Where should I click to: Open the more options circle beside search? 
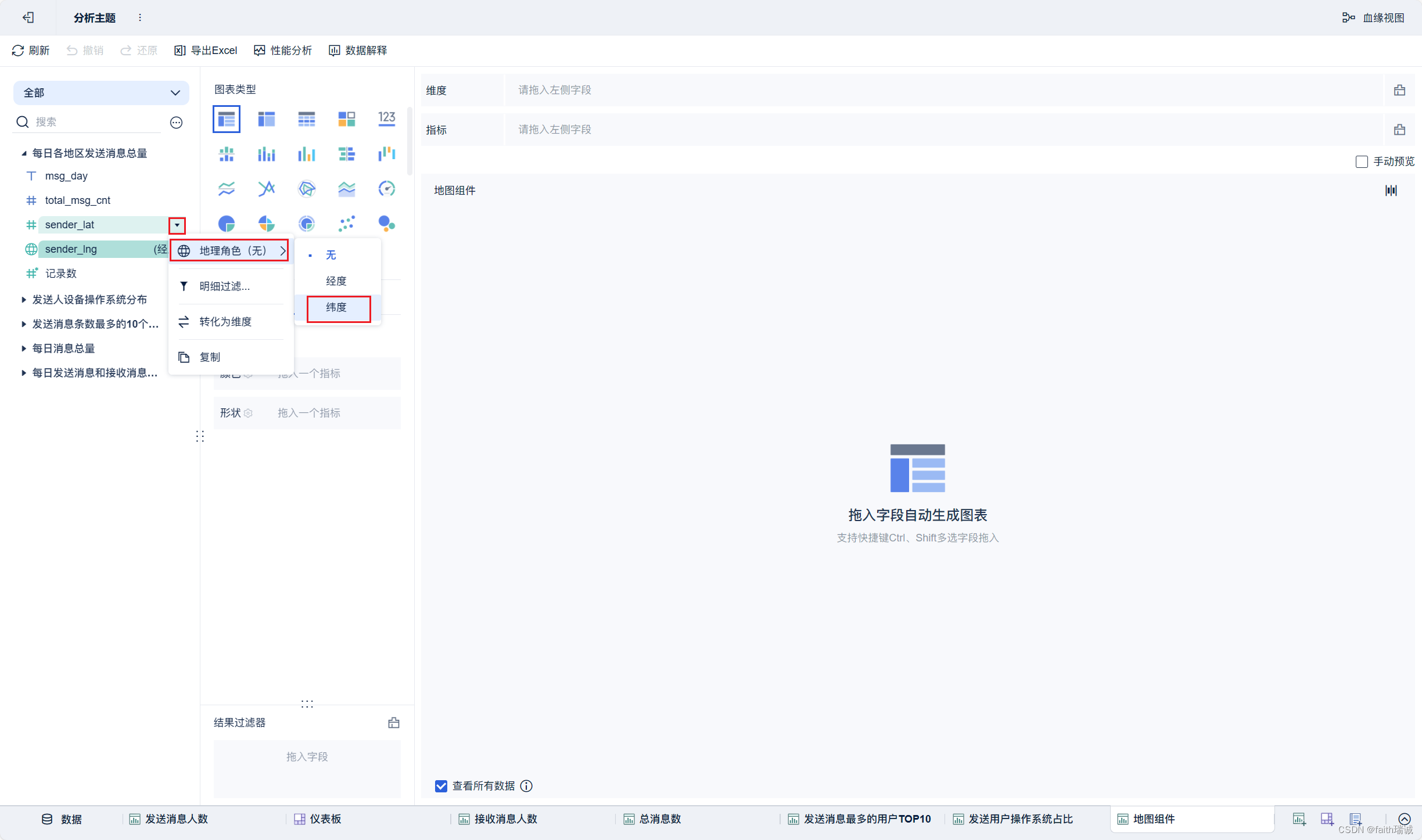coord(177,123)
